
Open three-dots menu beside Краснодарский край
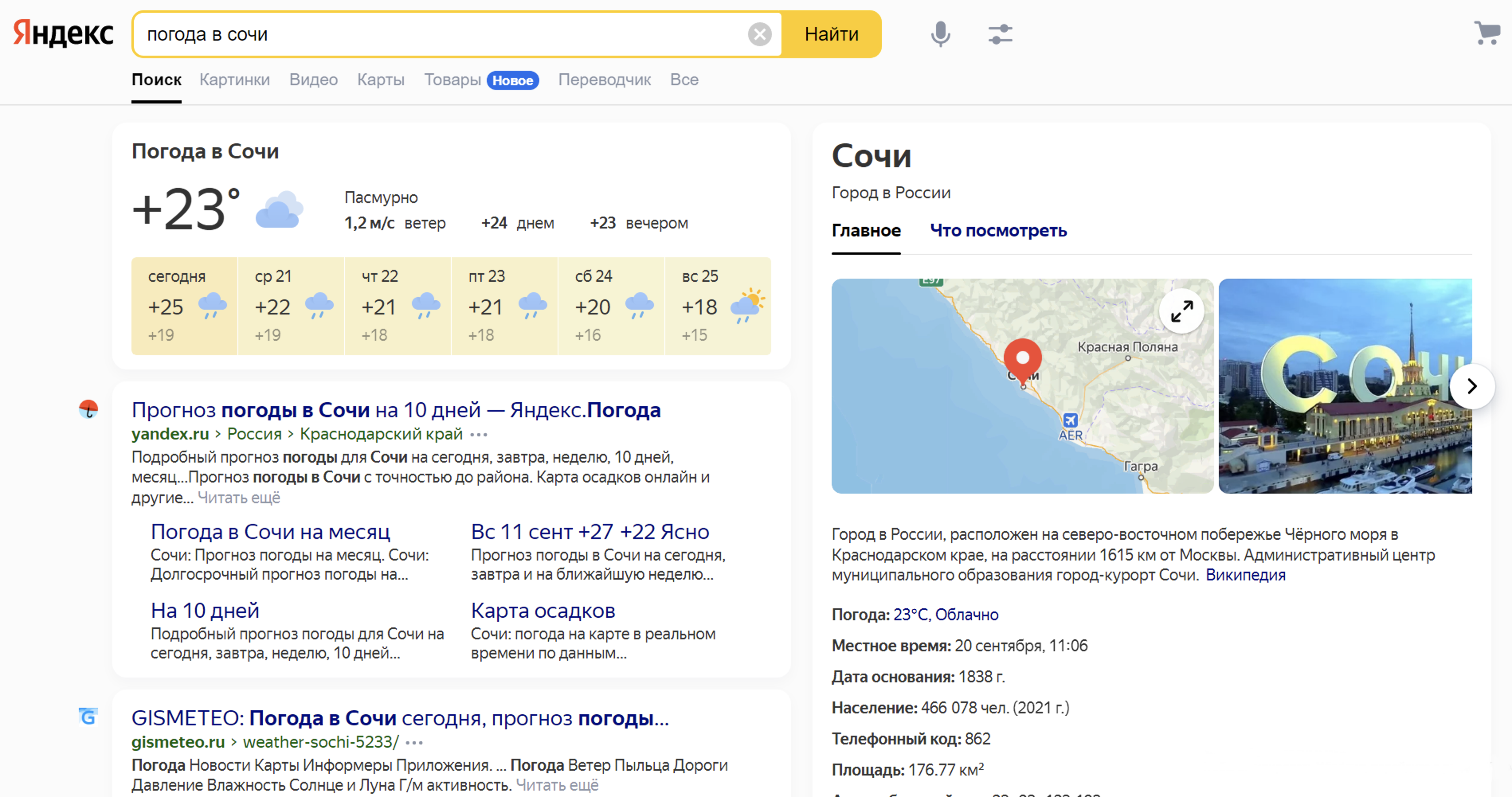478,435
